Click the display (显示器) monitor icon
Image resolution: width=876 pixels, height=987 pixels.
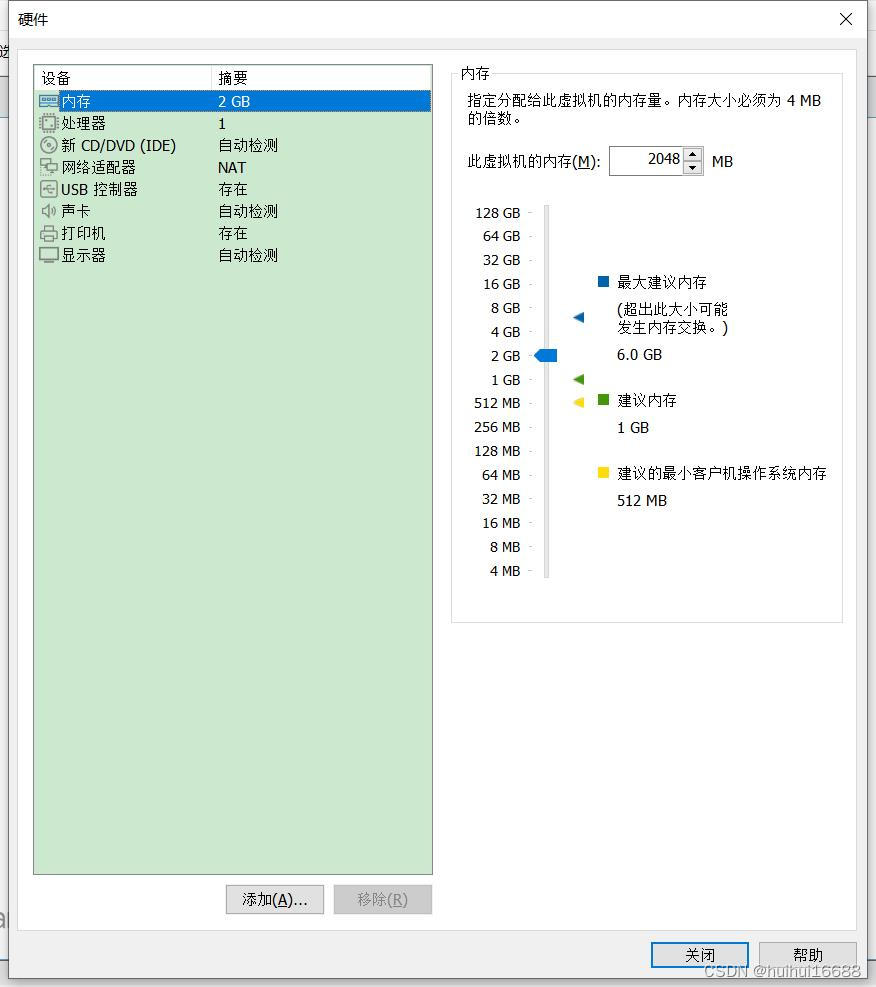click(48, 255)
